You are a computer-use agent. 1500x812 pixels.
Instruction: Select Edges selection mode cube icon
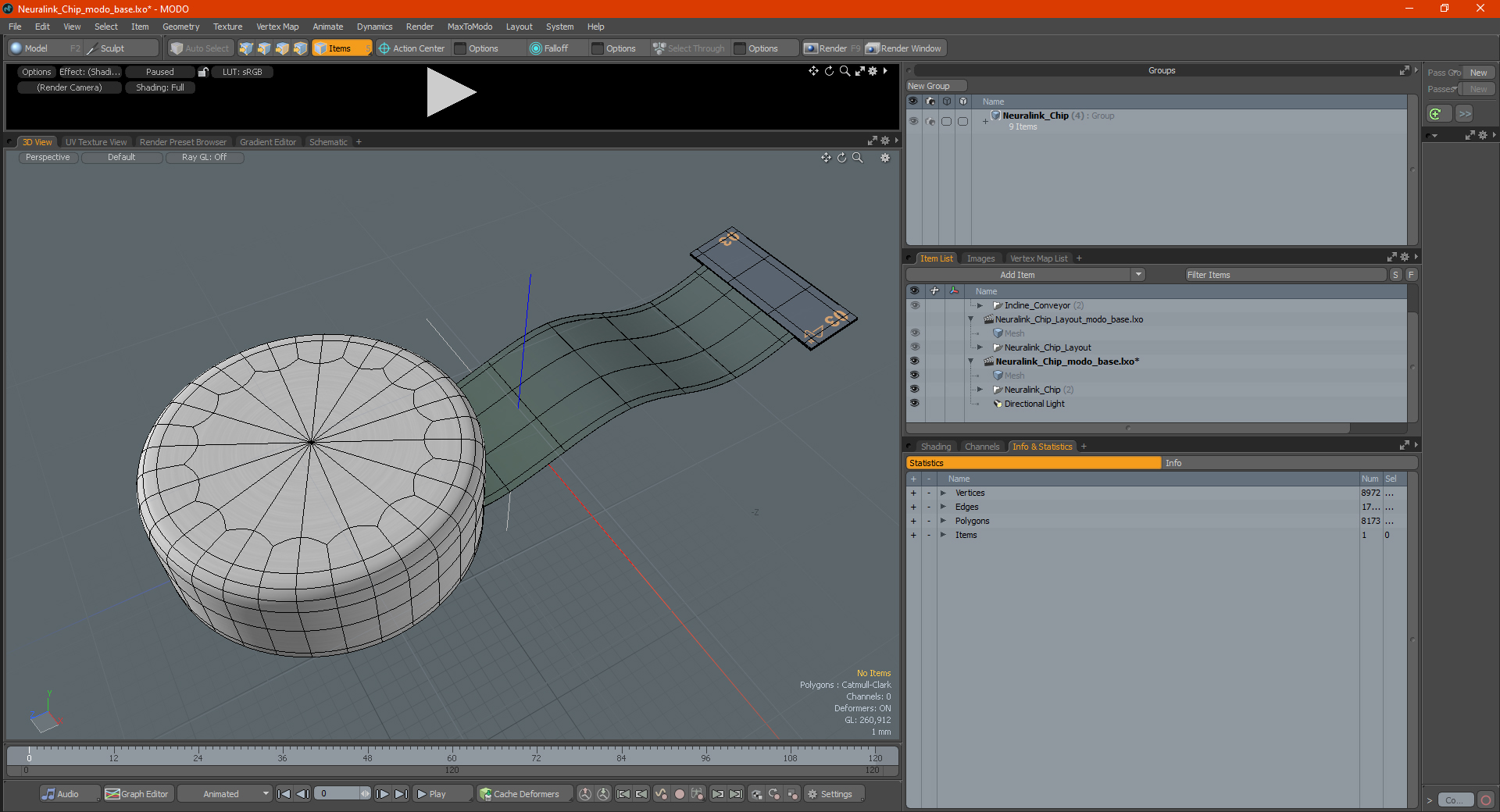tap(264, 48)
